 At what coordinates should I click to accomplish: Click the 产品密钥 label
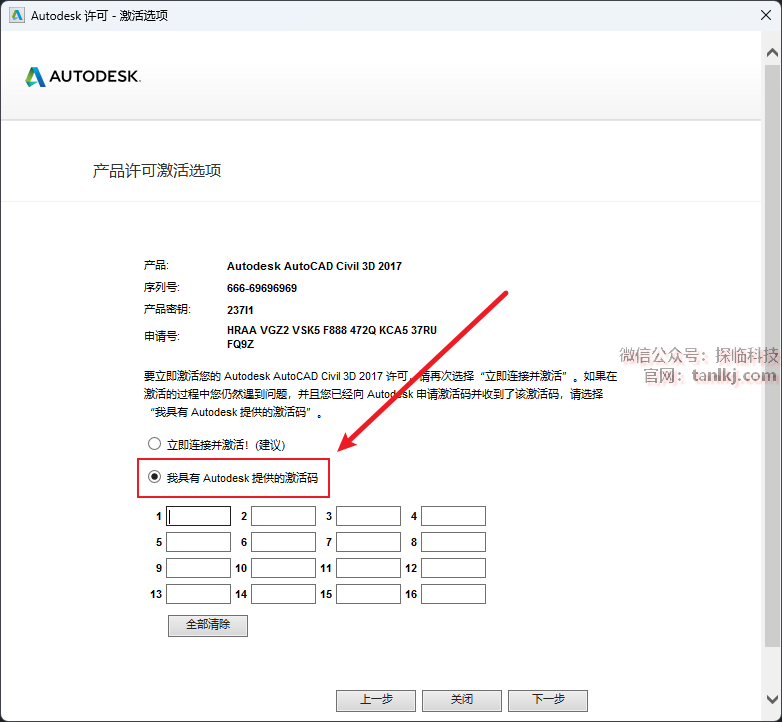click(x=167, y=309)
